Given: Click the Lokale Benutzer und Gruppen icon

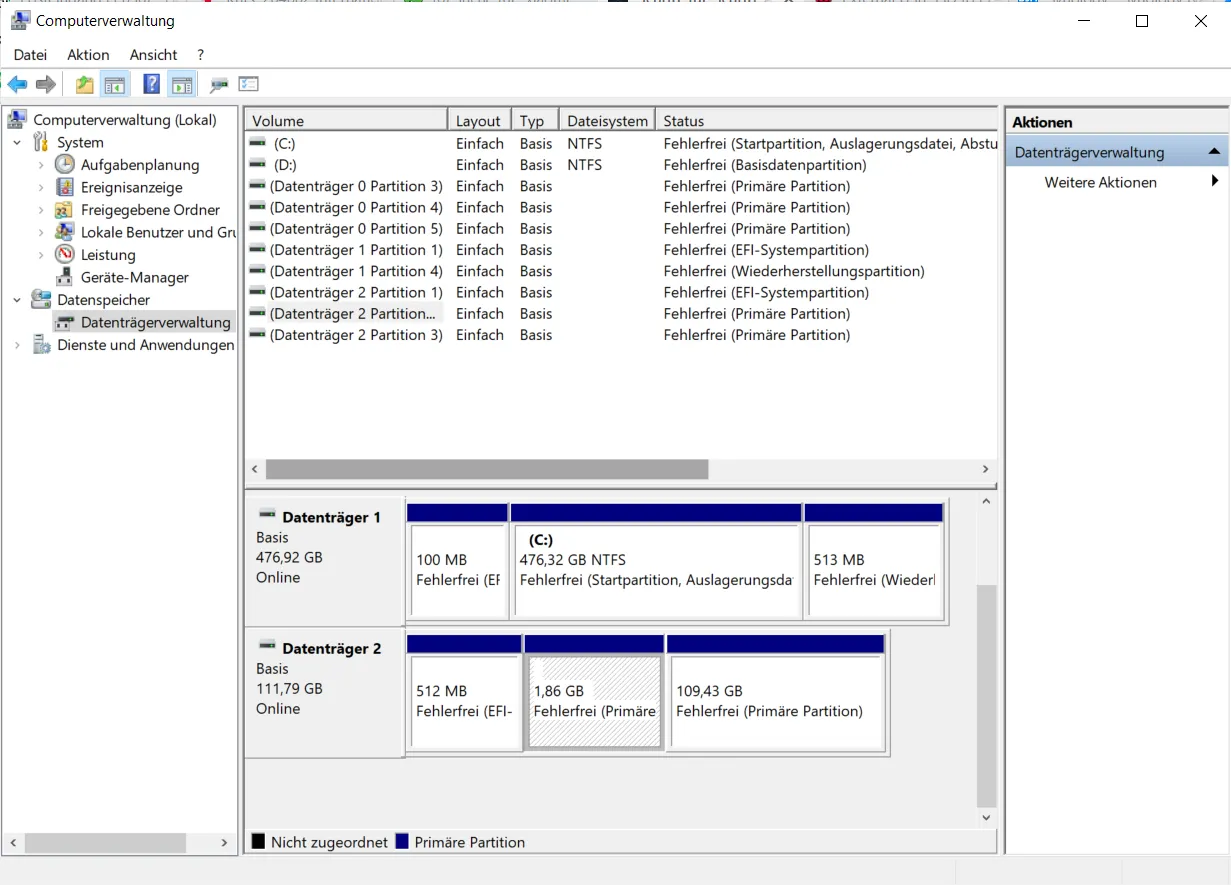Looking at the screenshot, I should coord(65,232).
